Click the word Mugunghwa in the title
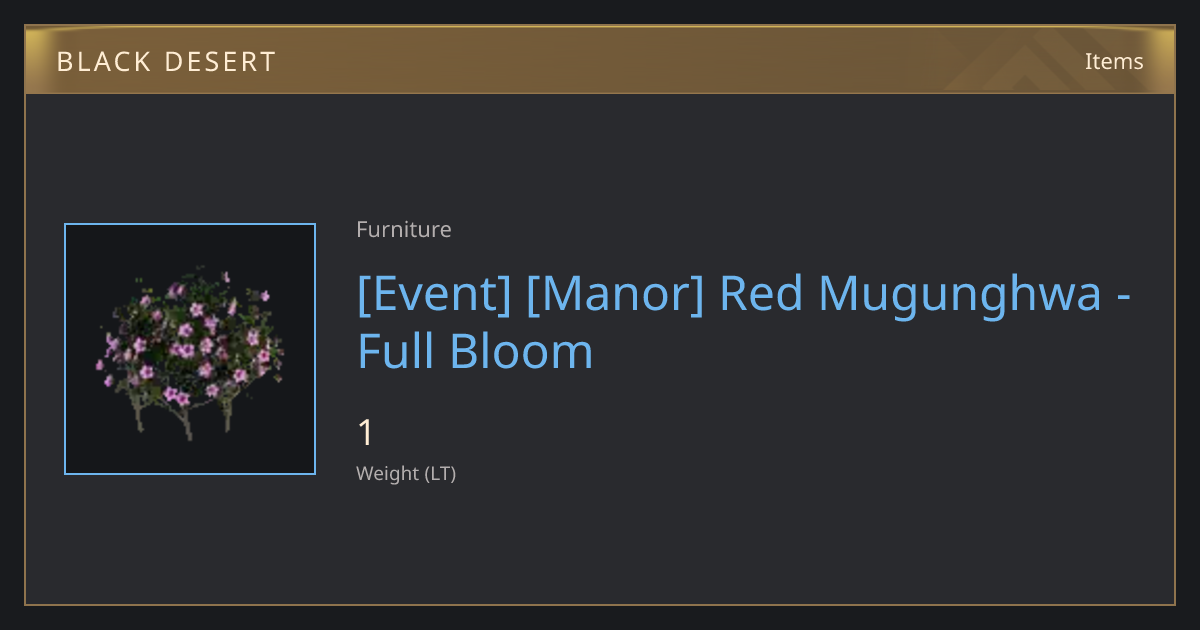 coord(960,294)
